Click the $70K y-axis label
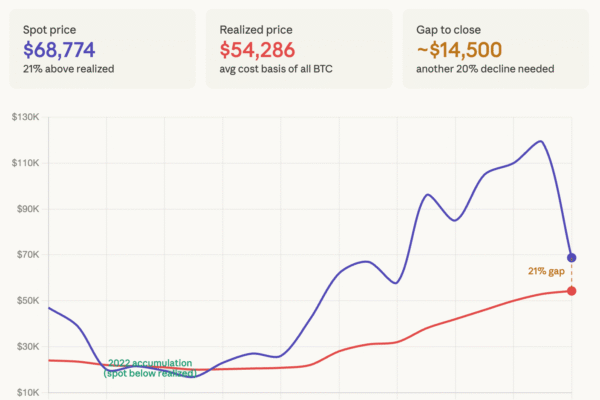 tap(27, 255)
